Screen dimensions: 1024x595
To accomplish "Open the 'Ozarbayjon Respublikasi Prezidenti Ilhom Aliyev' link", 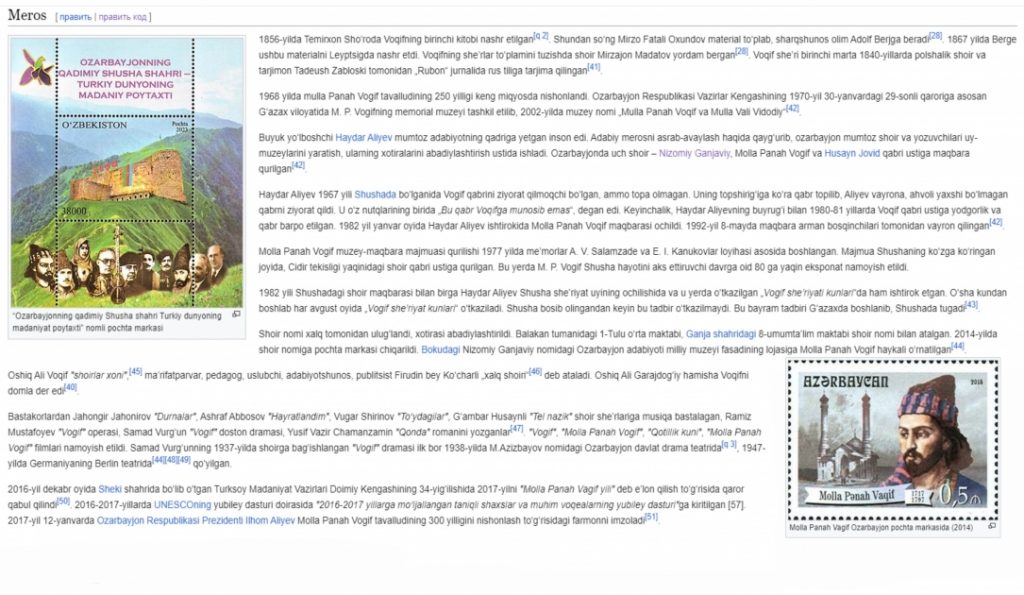I will (x=195, y=521).
